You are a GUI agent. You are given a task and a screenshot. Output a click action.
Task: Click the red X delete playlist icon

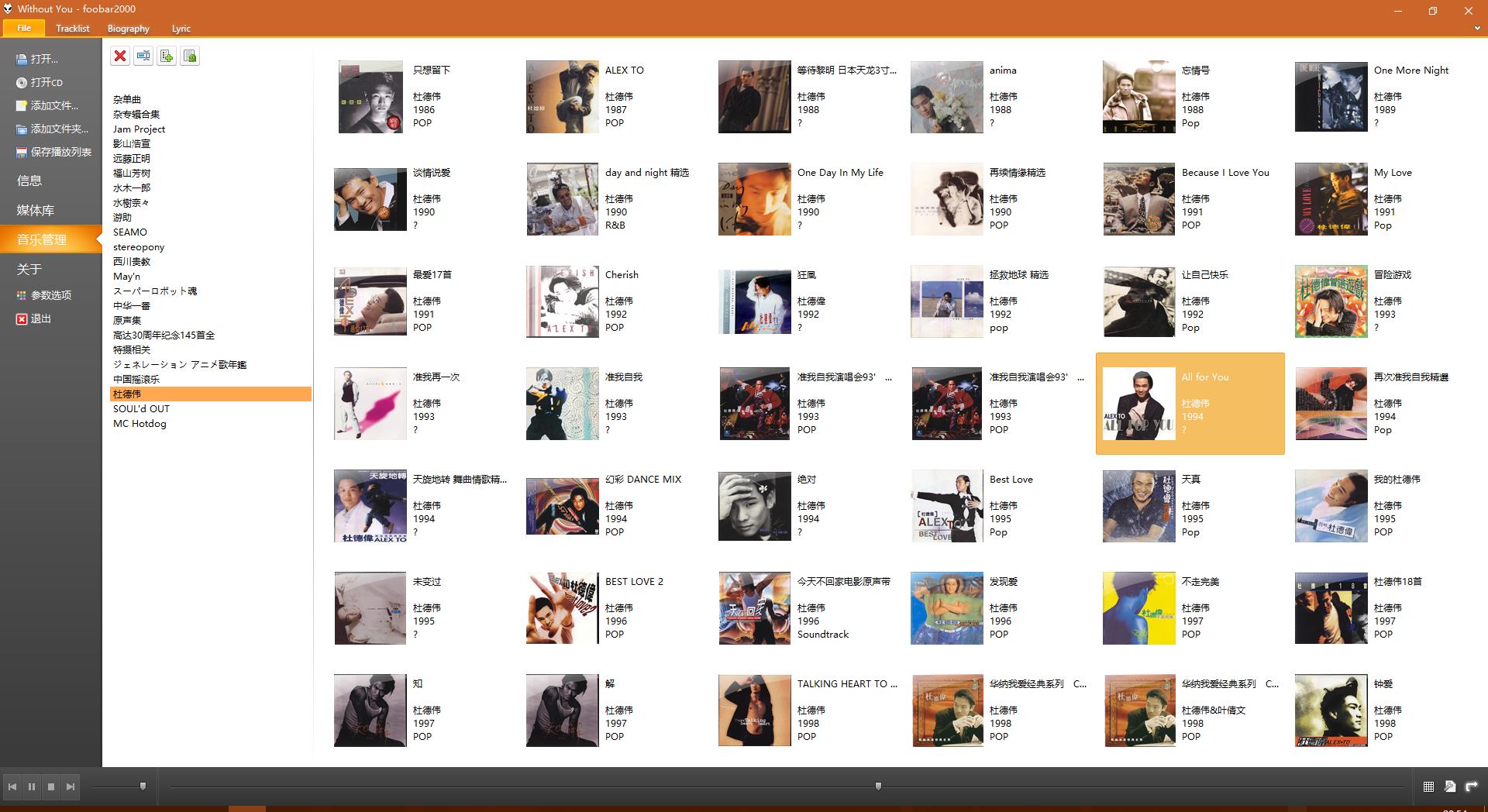(120, 56)
